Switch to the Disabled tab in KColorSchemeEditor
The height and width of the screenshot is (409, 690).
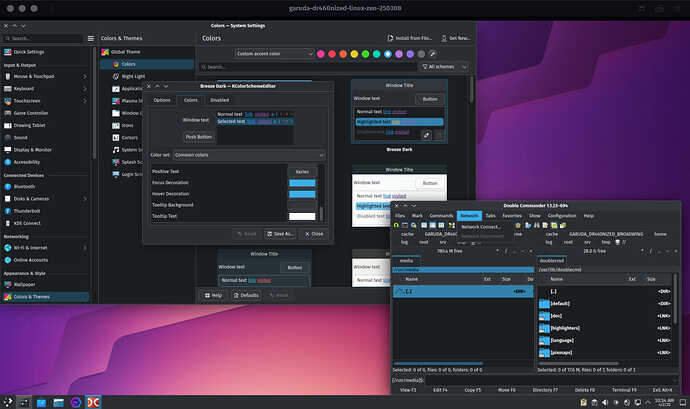[x=219, y=100]
